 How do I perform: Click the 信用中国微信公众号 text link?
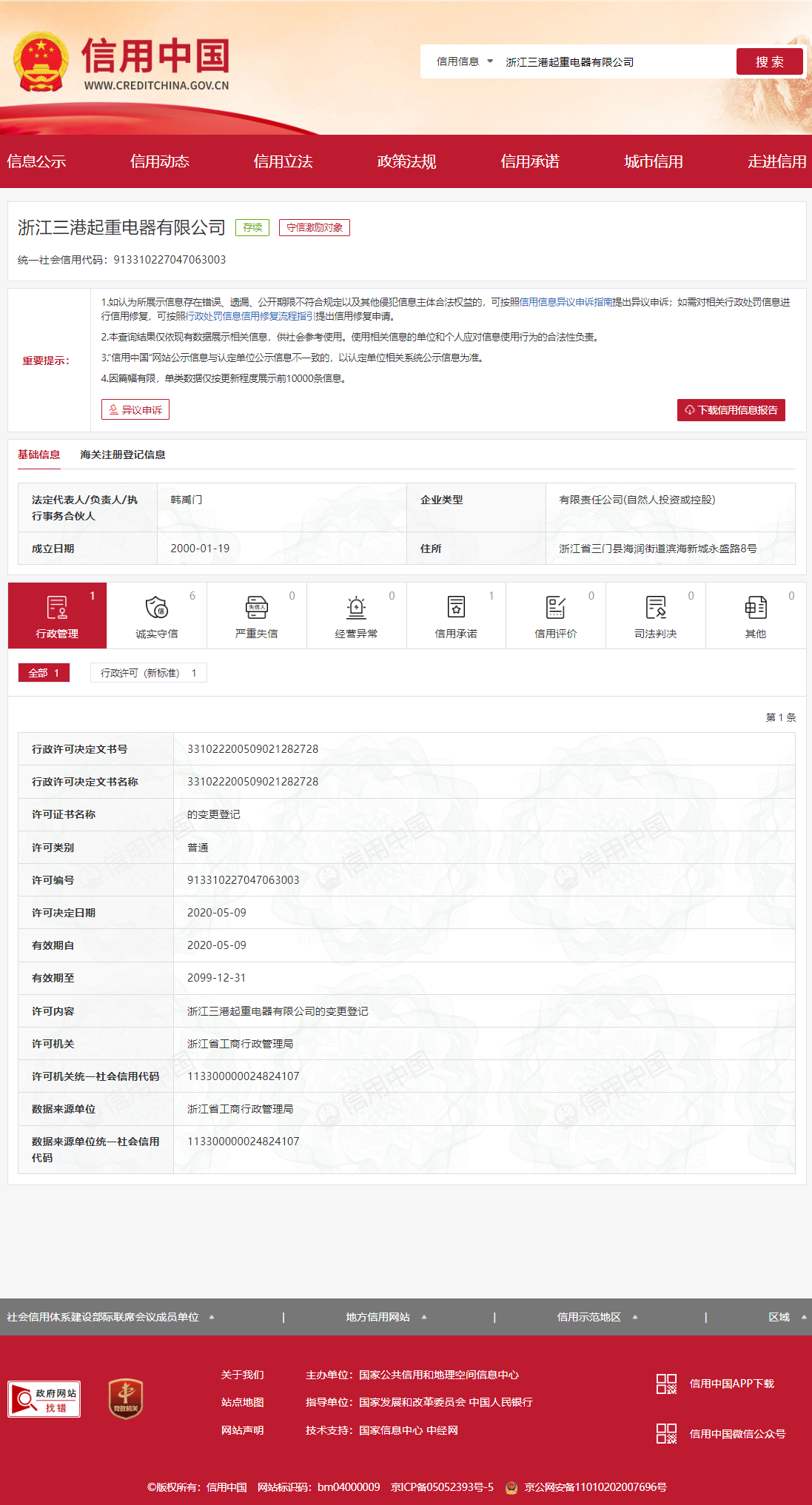[x=737, y=1433]
